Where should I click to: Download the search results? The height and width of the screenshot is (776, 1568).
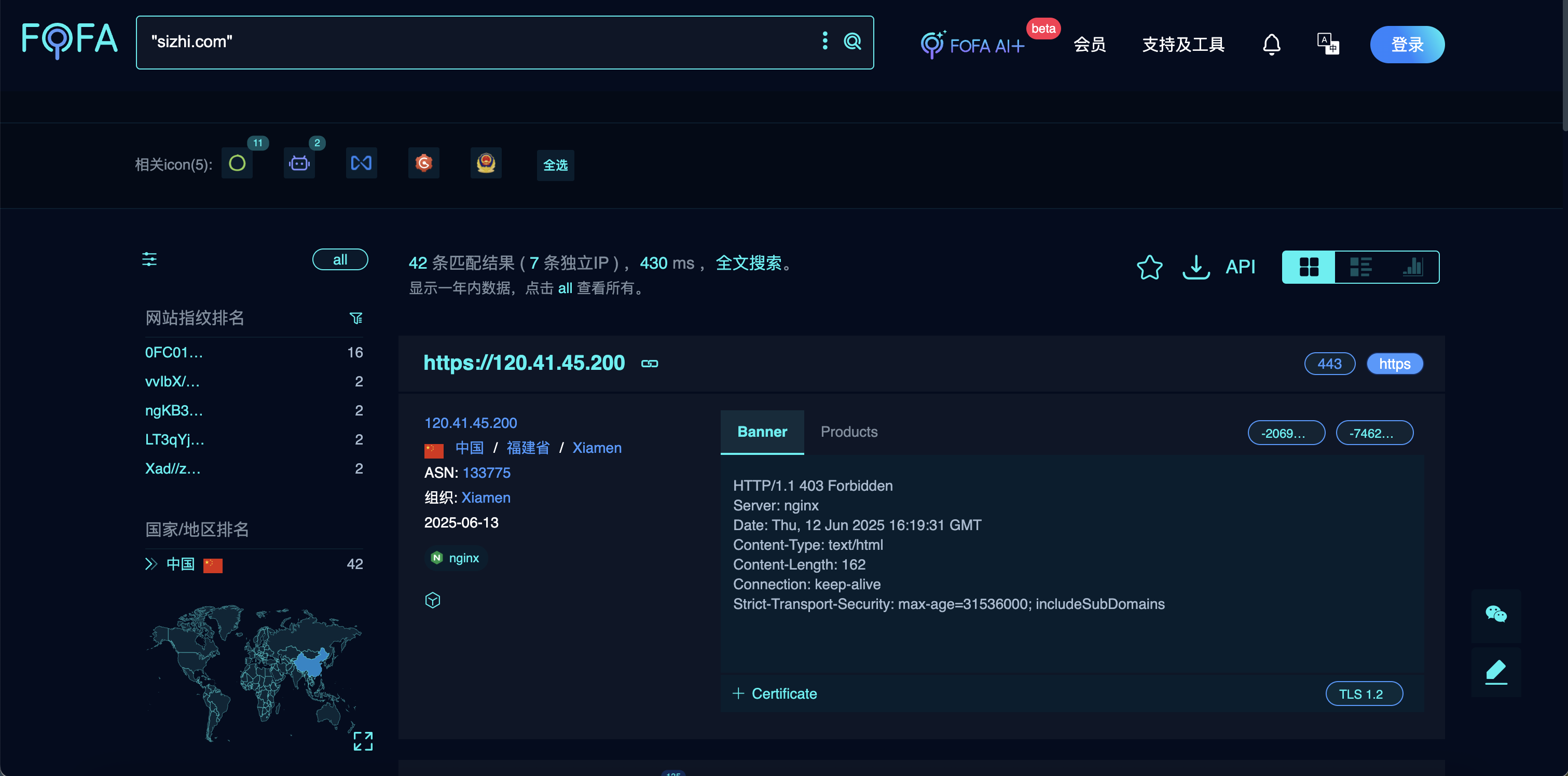coord(1195,267)
